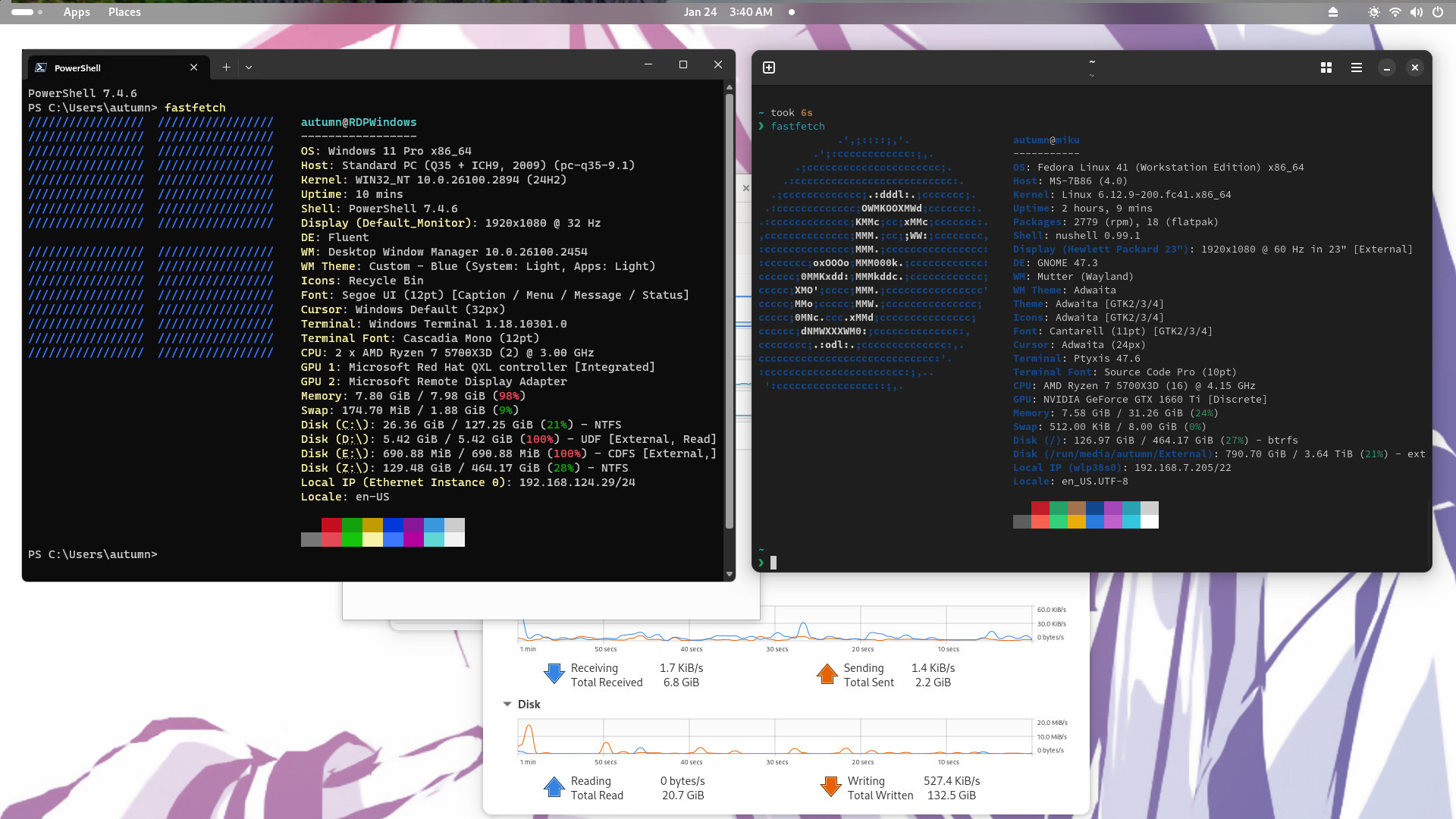Close the Ptyxis terminal window
Image resolution: width=1456 pixels, height=819 pixels.
point(1415,67)
